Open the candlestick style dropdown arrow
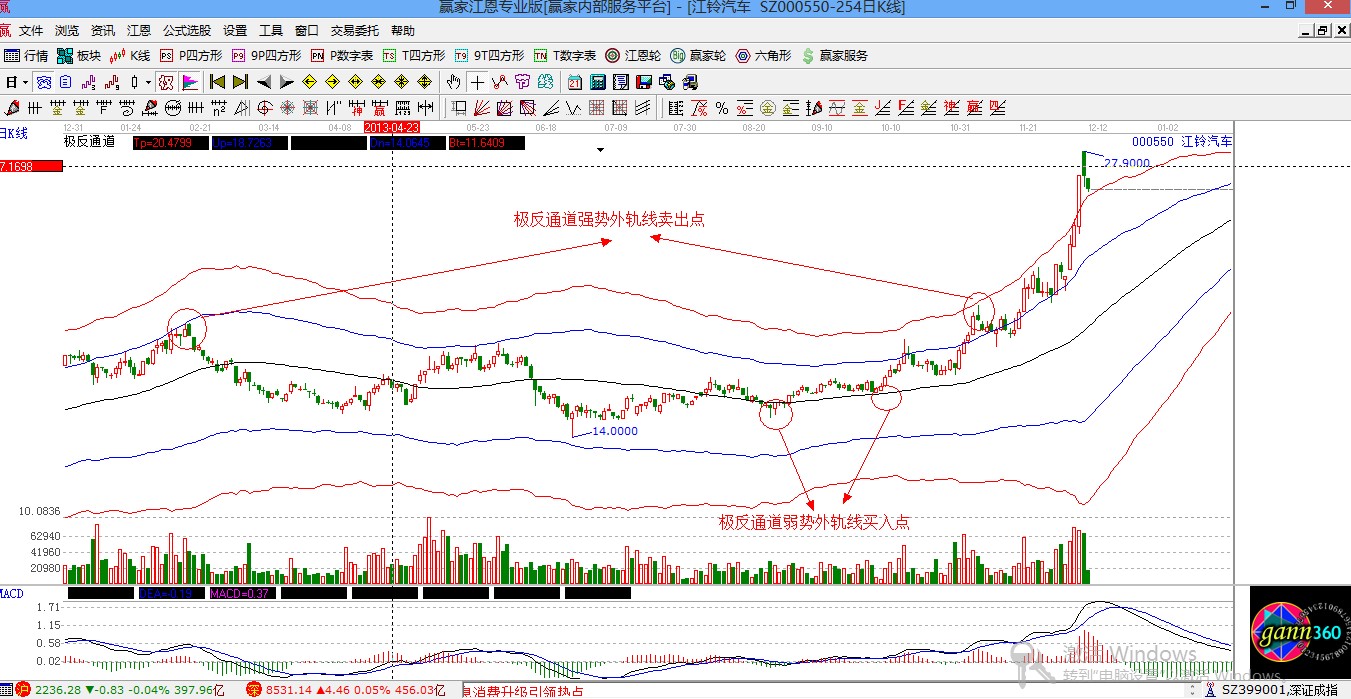Viewport: 1351px width, 699px height. pyautogui.click(x=148, y=82)
